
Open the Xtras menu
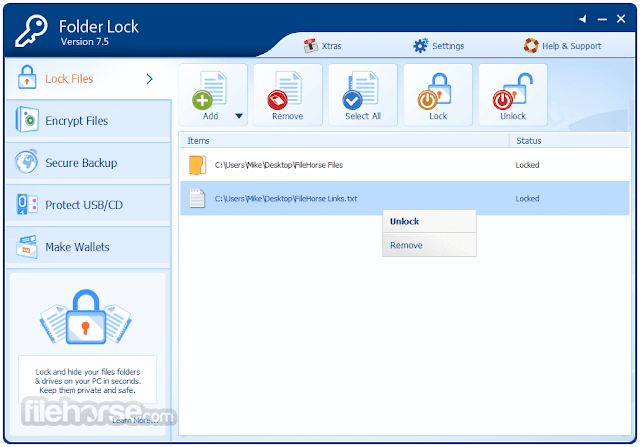[322, 46]
